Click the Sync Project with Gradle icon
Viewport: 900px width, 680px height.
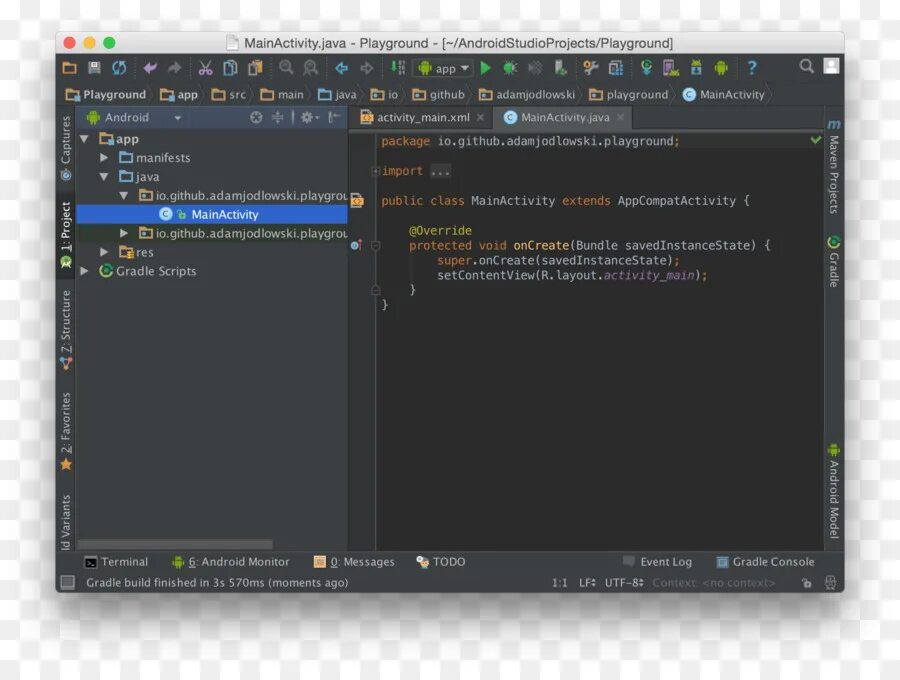(x=646, y=68)
